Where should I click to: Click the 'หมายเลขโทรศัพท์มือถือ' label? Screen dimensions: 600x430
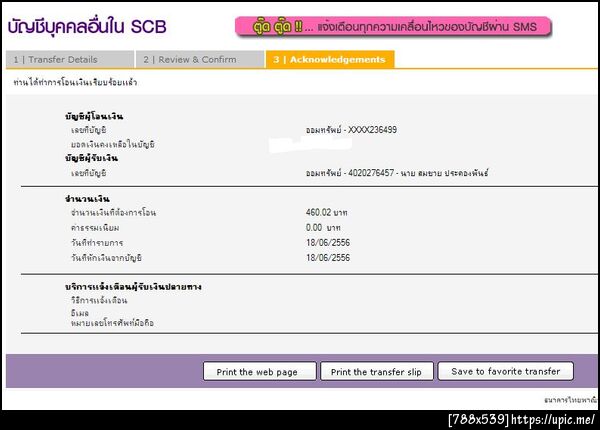[112, 323]
